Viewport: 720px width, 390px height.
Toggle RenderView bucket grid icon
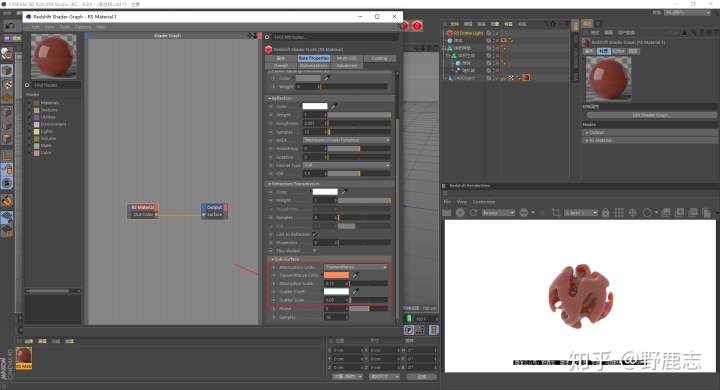619,212
